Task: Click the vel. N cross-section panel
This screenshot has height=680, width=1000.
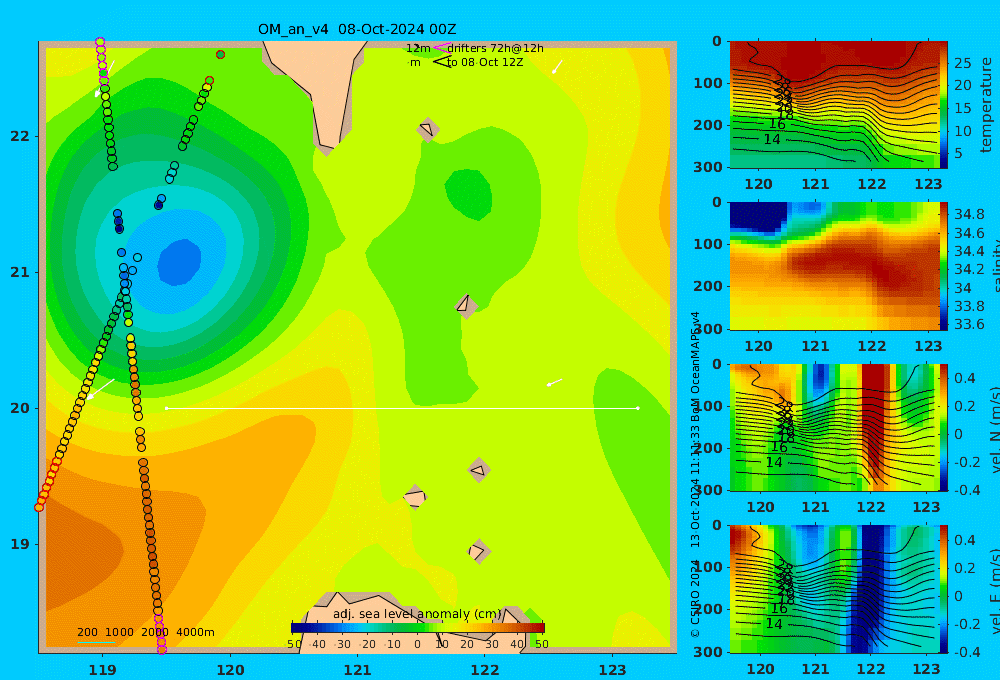Action: click(x=835, y=427)
